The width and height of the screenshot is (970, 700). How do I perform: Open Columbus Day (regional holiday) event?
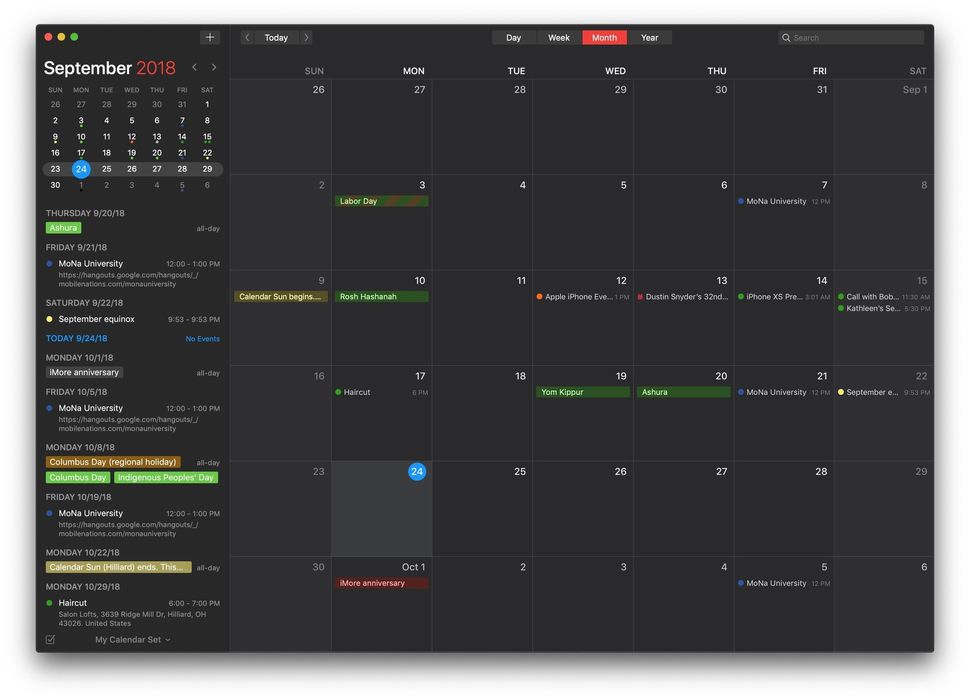(113, 462)
